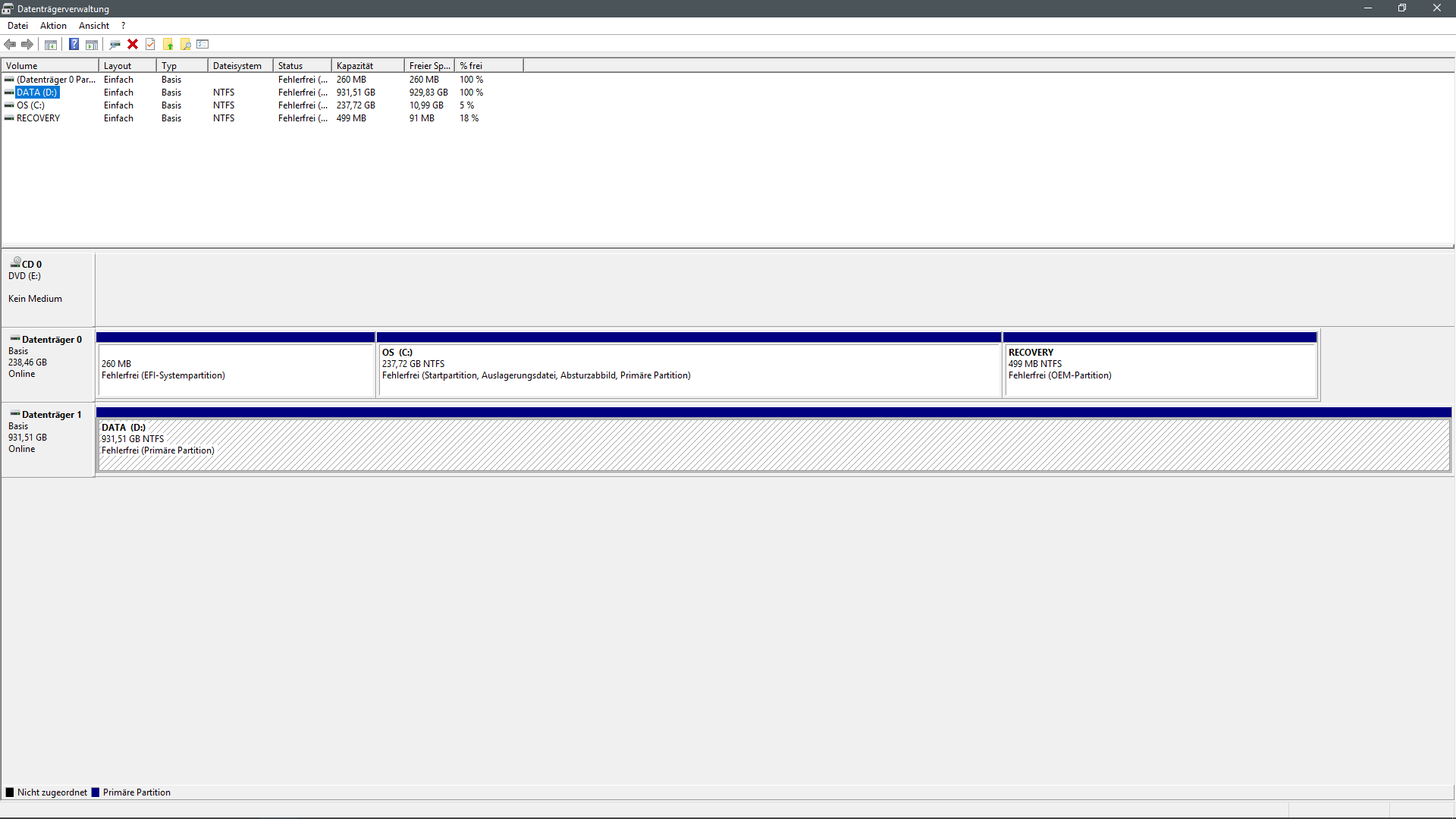Click the Datenträger 0 disk icon
The height and width of the screenshot is (819, 1456).
click(15, 338)
